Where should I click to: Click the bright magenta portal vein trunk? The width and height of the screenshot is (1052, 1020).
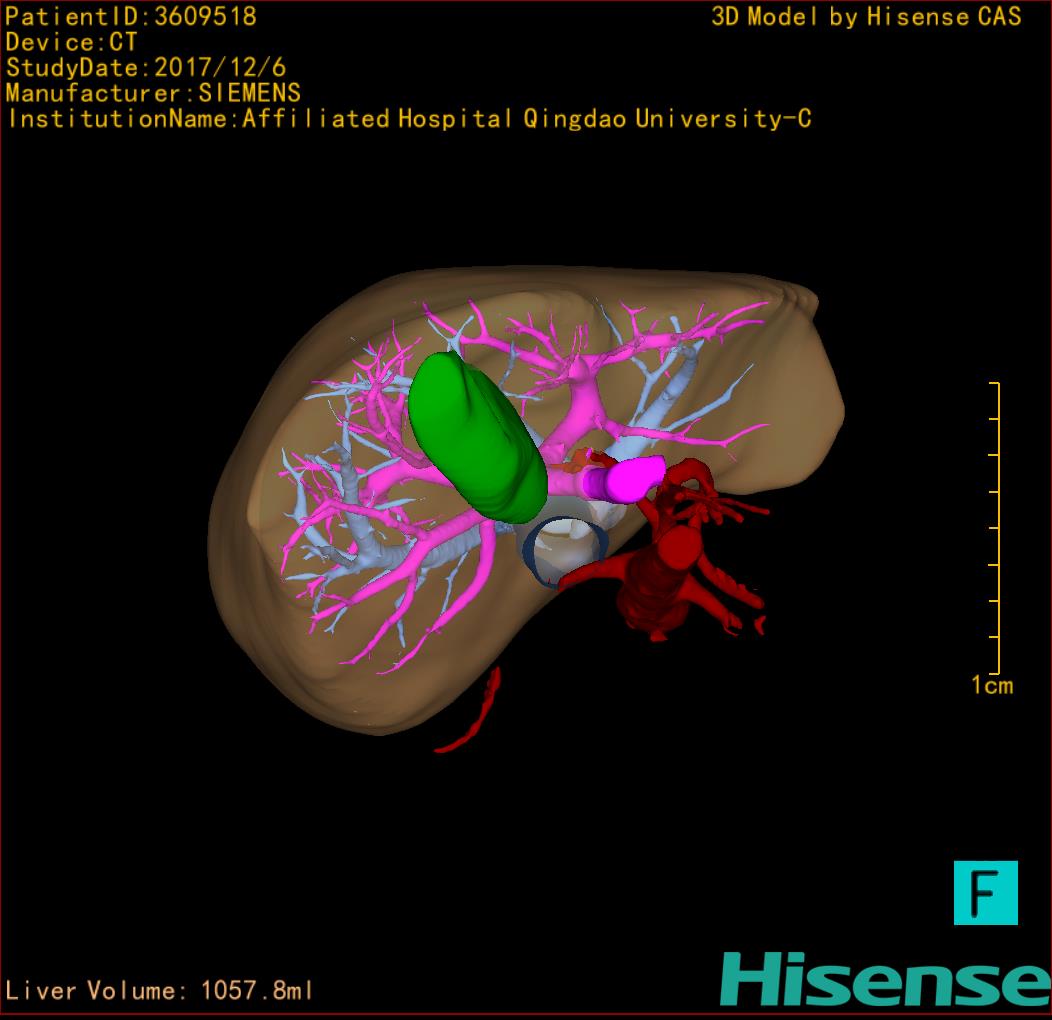628,478
